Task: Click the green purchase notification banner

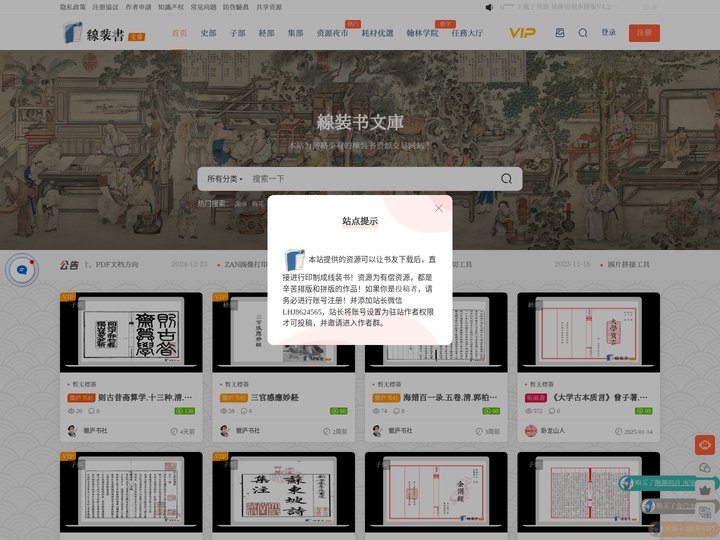Action: [x=669, y=483]
